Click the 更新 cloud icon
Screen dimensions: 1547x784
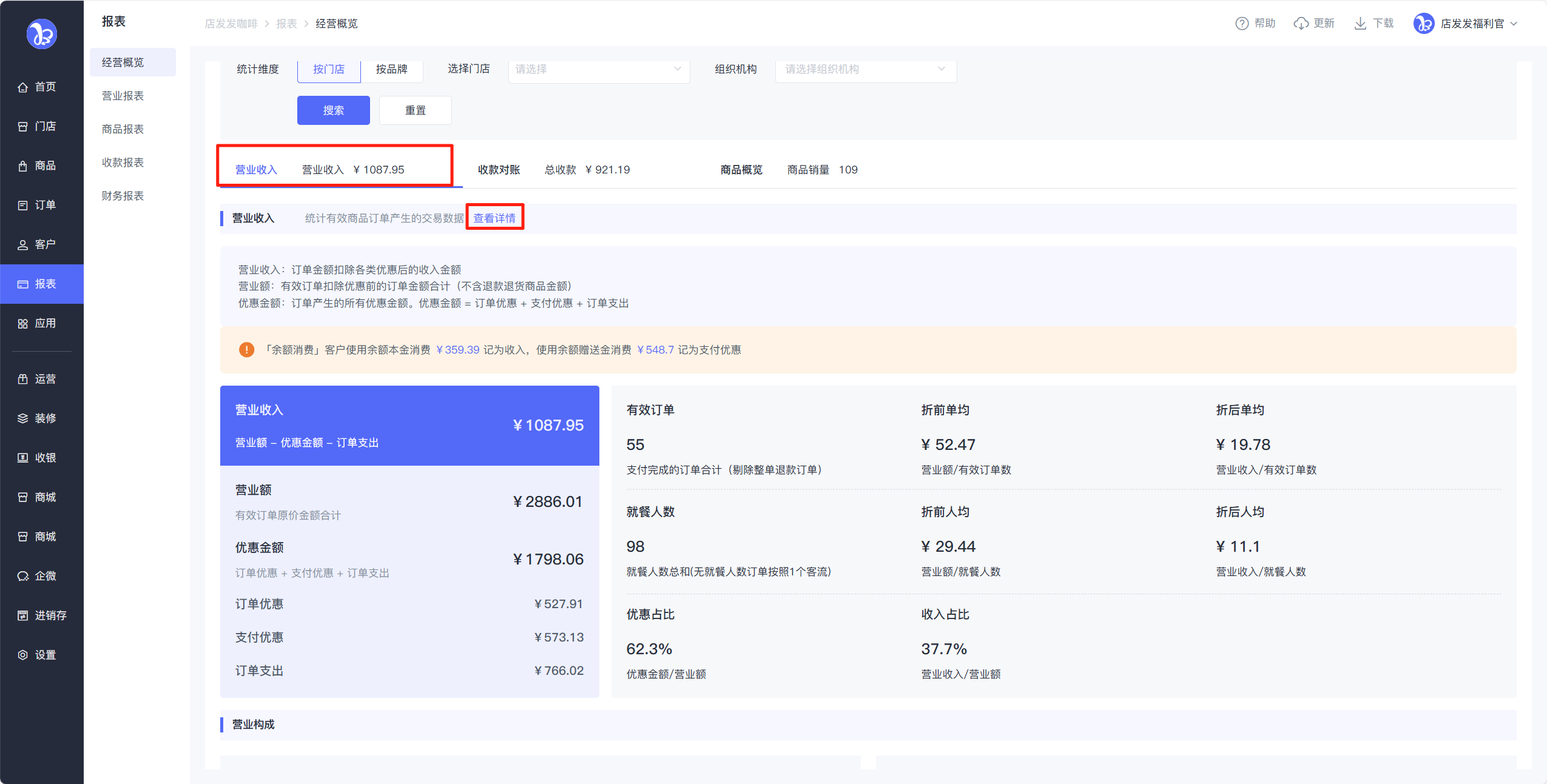[1301, 24]
